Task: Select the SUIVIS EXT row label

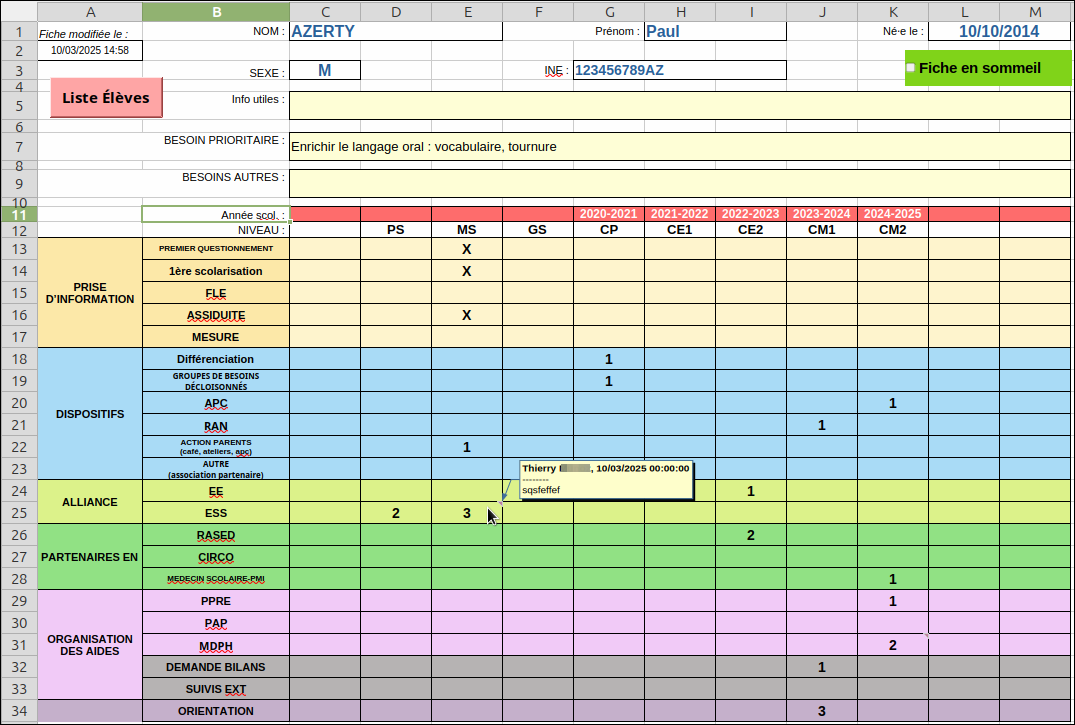Action: [216, 689]
